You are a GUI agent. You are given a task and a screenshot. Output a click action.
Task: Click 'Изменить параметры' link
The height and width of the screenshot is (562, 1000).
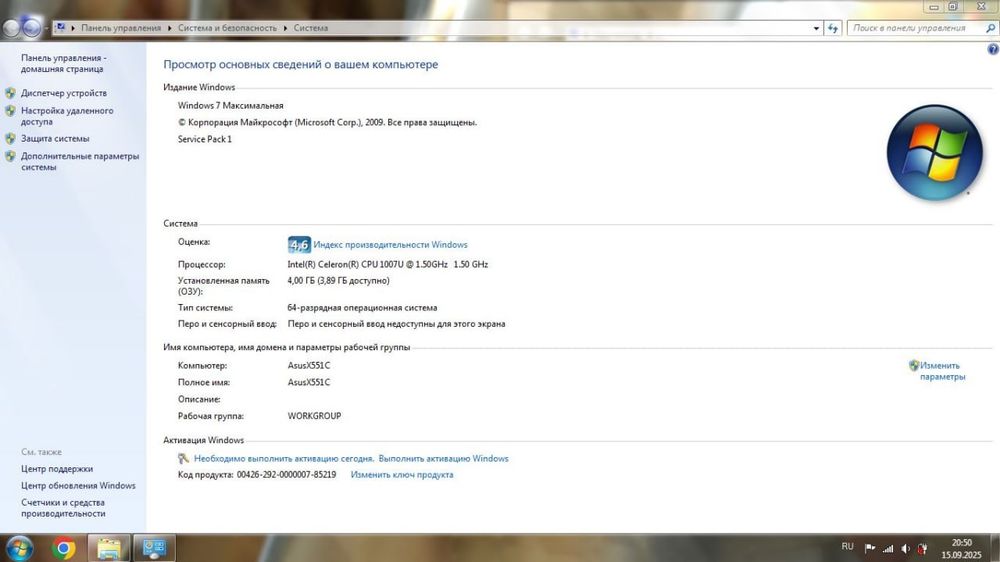[942, 371]
